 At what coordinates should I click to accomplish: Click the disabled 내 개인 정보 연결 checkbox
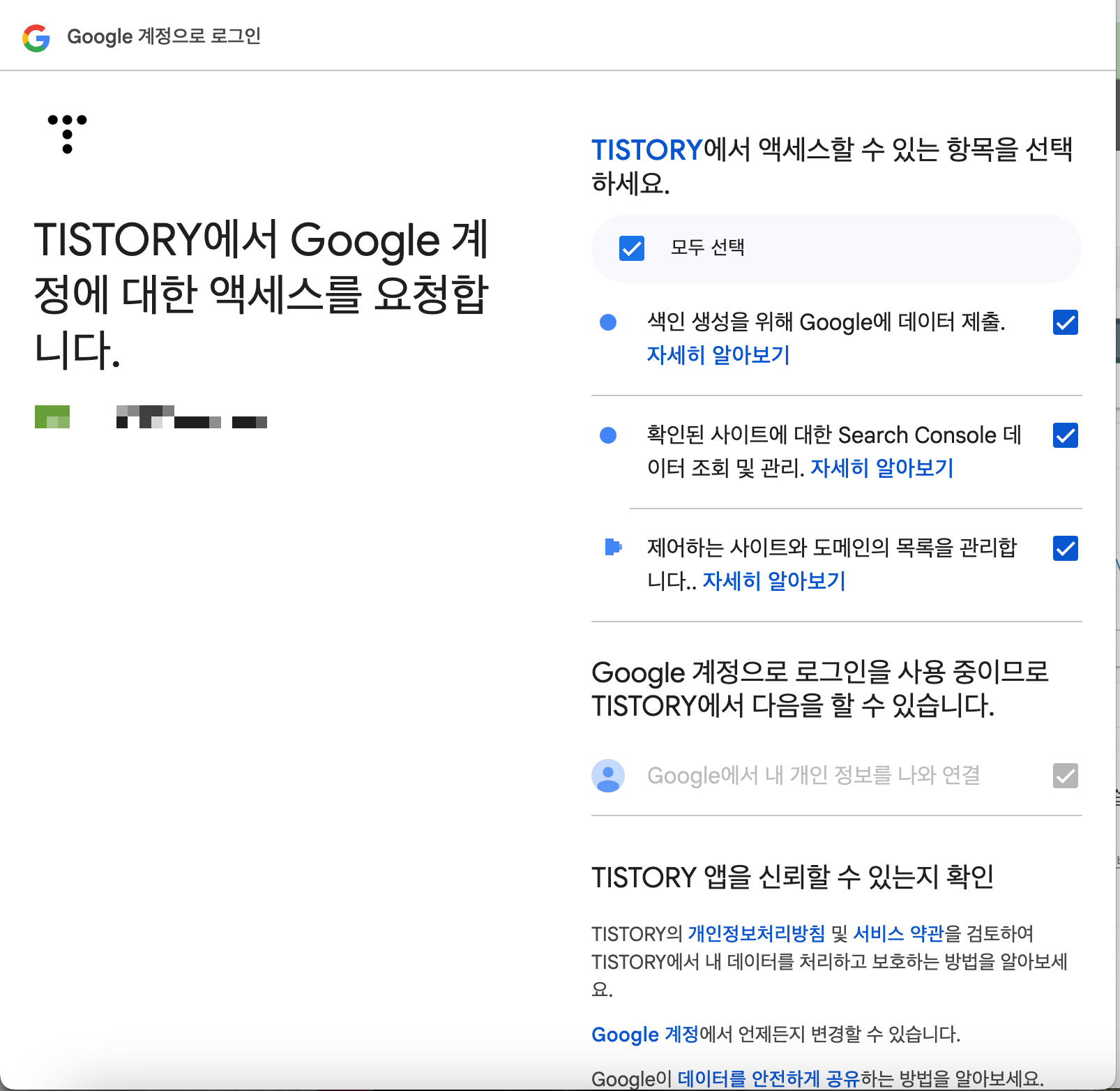[1066, 776]
